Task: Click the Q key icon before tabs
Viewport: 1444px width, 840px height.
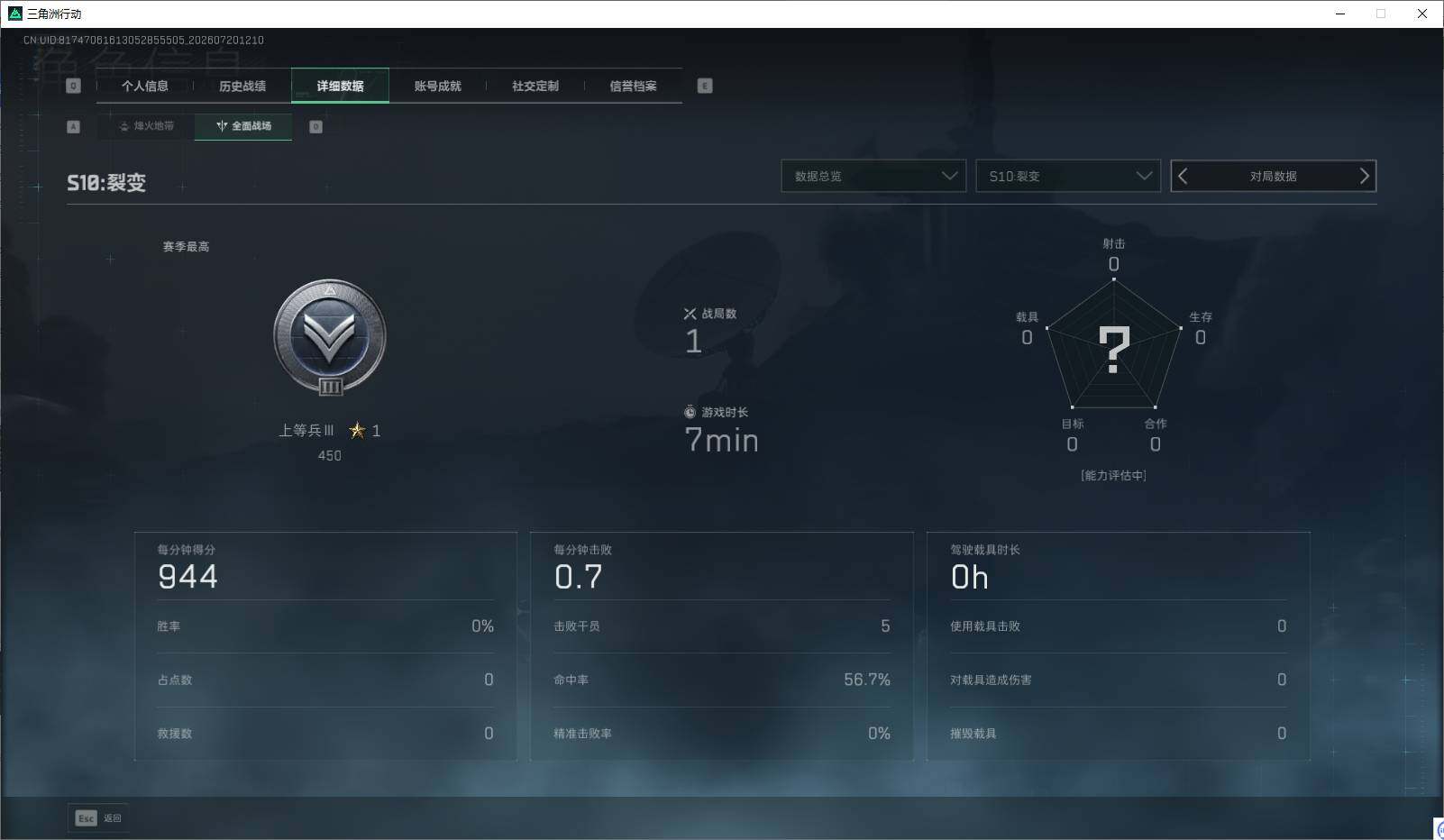Action: tap(74, 86)
